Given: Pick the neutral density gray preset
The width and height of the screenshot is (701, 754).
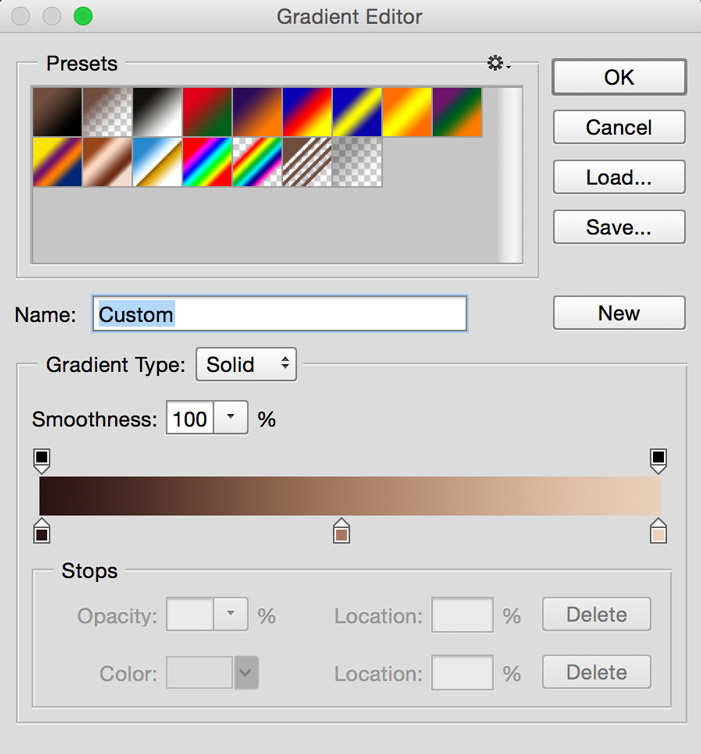Looking at the screenshot, I should click(357, 162).
